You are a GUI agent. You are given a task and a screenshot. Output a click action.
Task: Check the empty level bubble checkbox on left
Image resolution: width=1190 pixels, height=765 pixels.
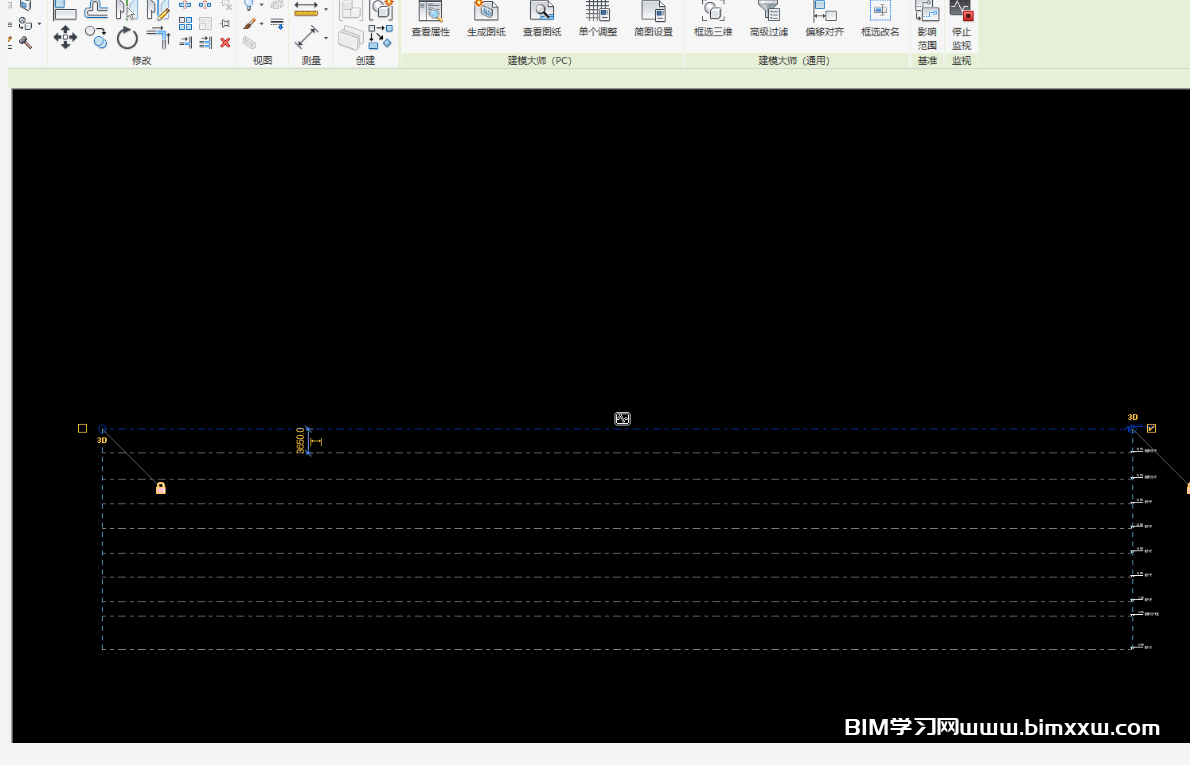[82, 428]
